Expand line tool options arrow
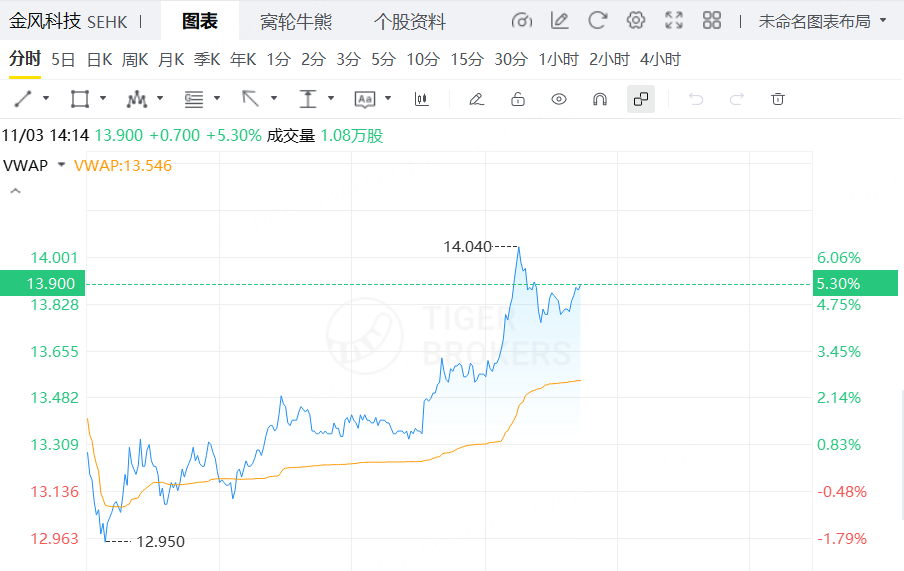Screen dimensions: 904x571 (46, 99)
